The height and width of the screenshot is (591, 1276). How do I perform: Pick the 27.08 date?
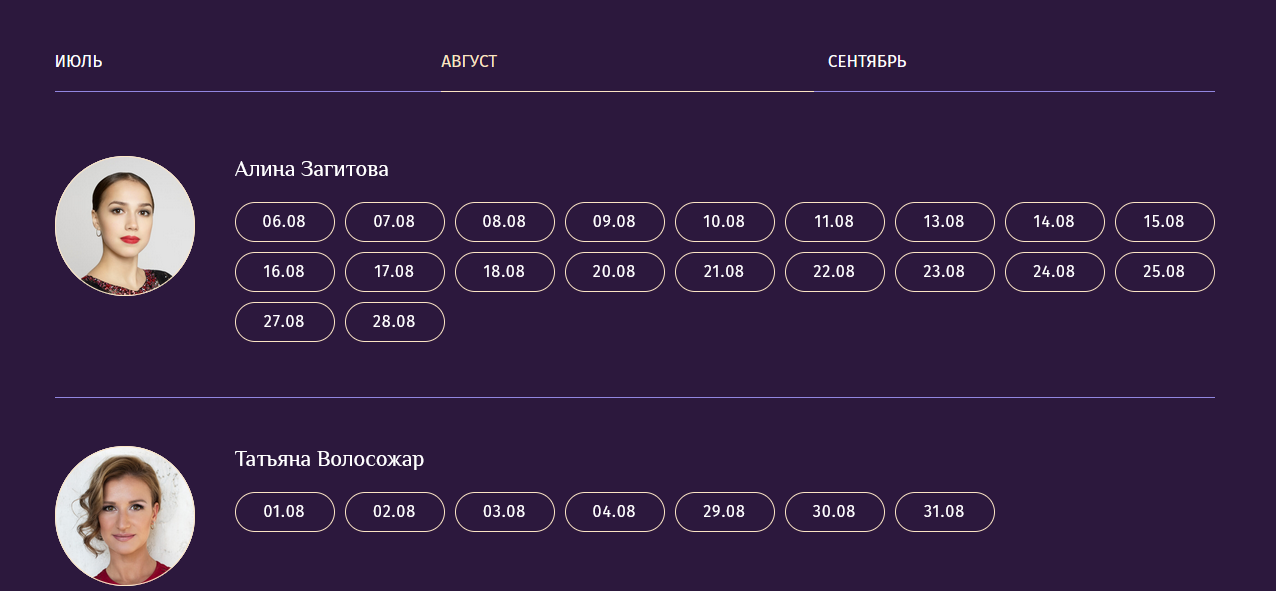coord(285,322)
